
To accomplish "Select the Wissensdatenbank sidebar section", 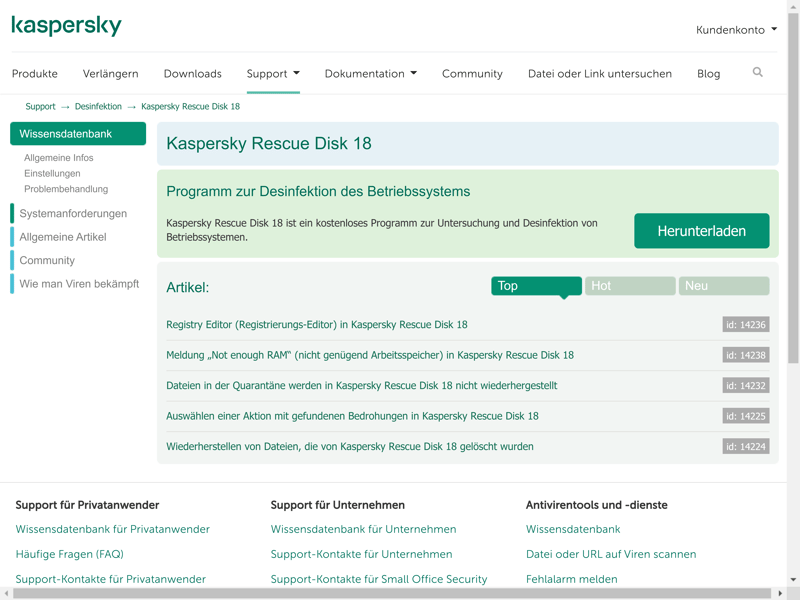I will point(78,134).
